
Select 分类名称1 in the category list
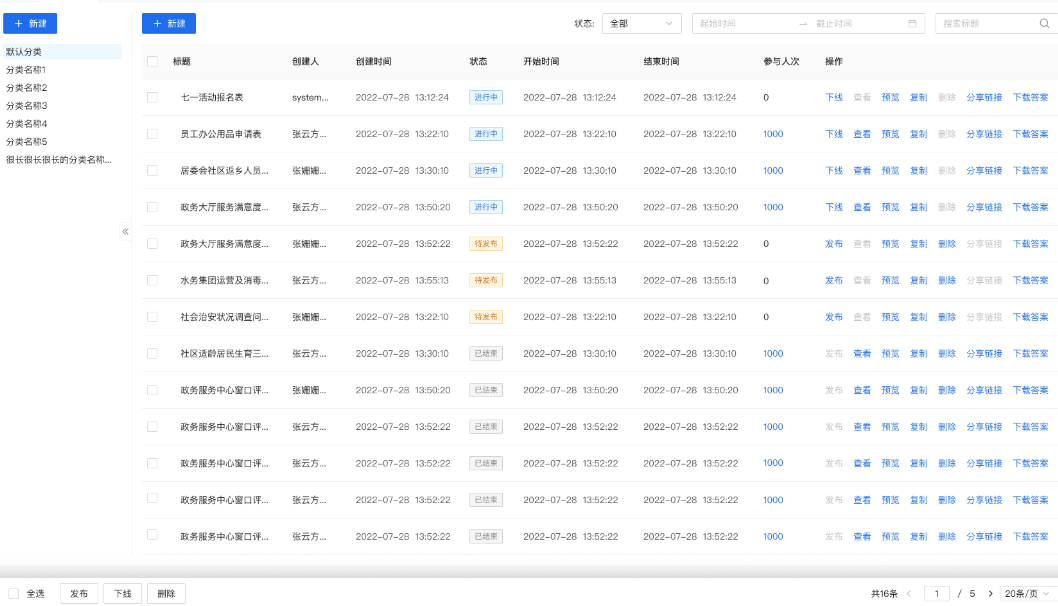point(26,70)
